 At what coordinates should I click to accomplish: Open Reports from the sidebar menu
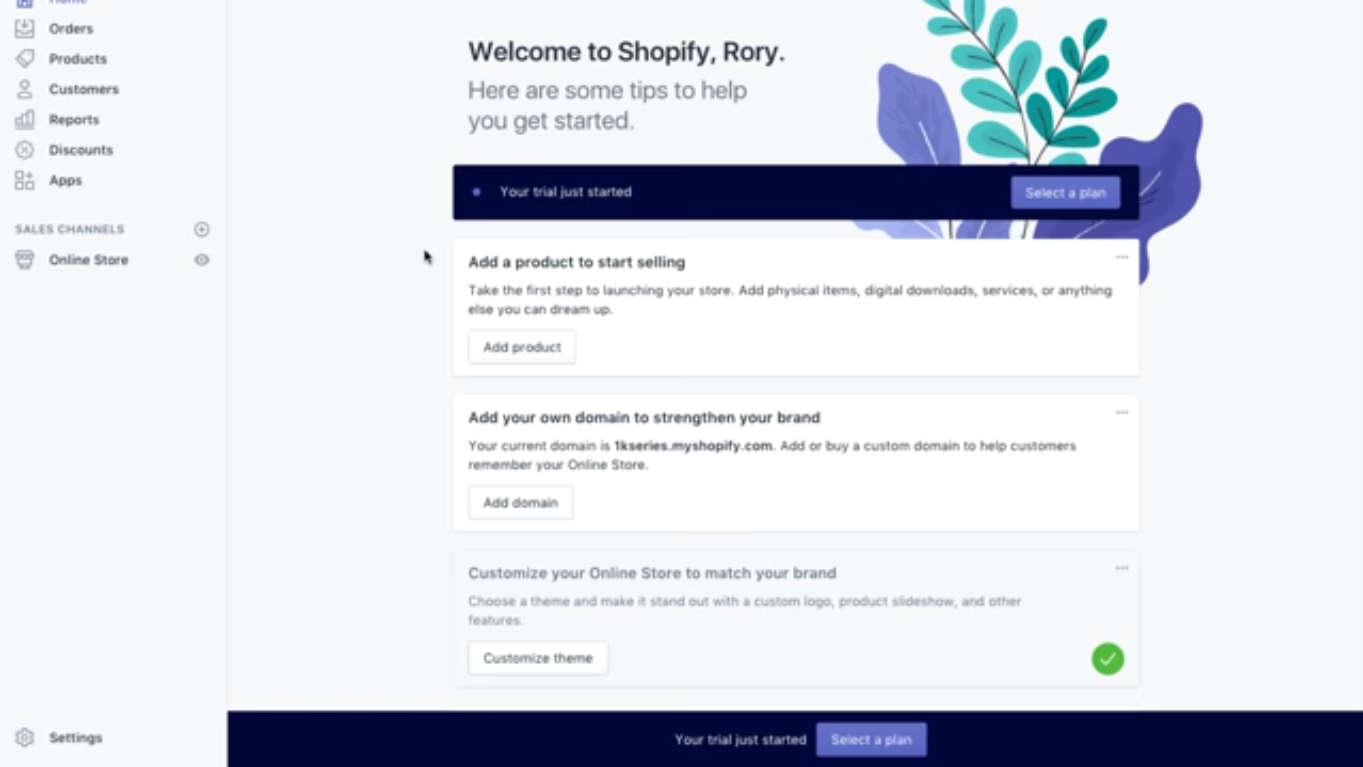click(74, 119)
